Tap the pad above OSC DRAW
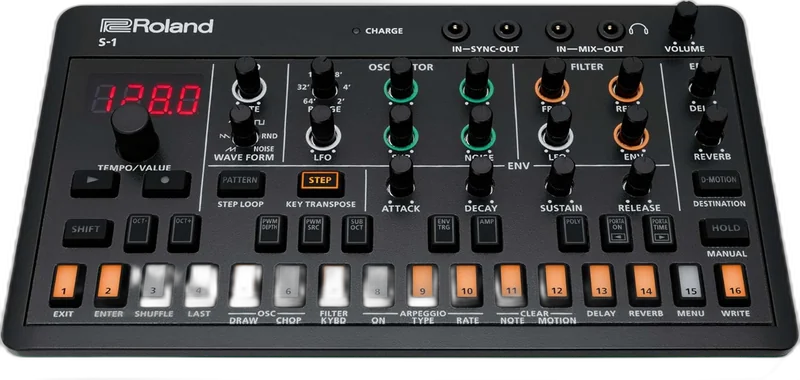800x380 pixels. tap(245, 285)
